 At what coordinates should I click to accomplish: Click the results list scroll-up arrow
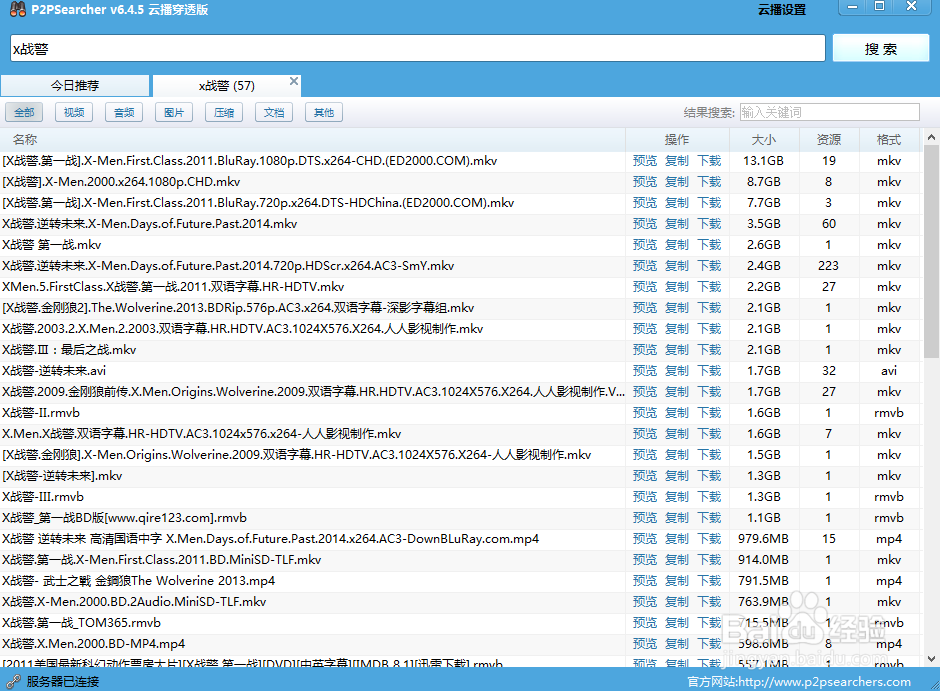tap(931, 137)
